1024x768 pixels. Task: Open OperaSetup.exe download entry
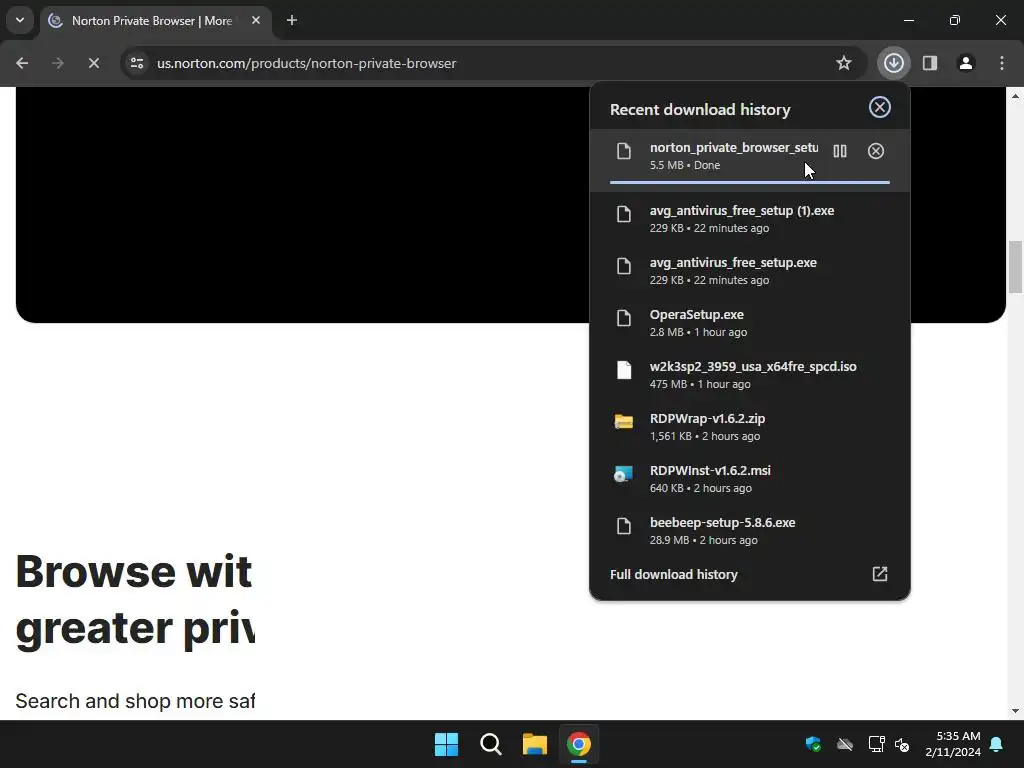point(750,323)
